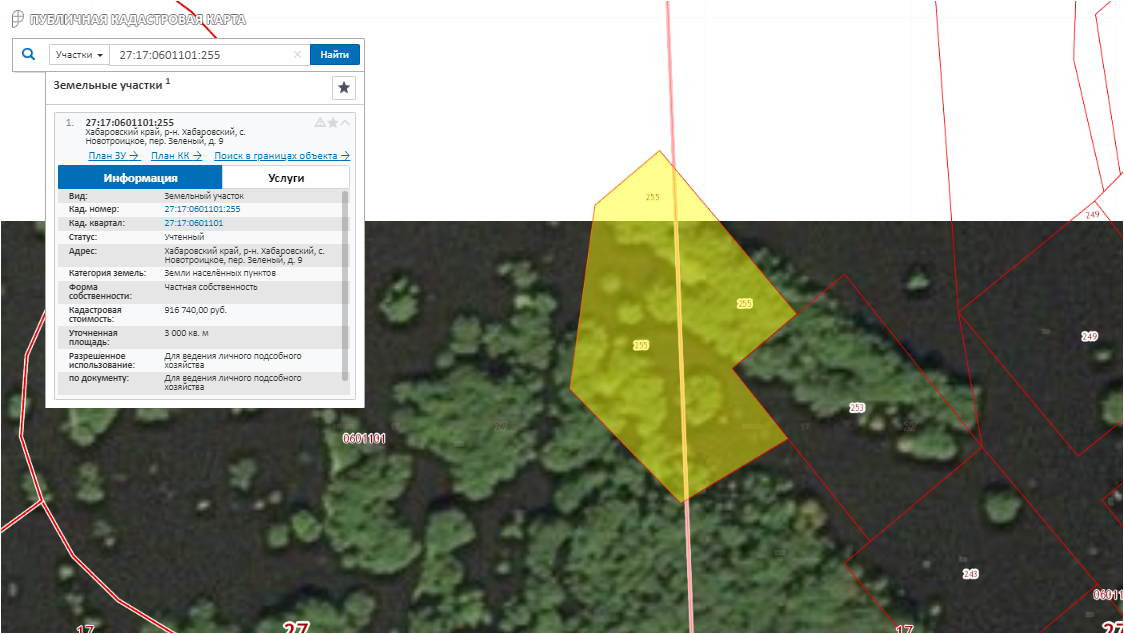1124x634 pixels.
Task: Click the cadastral number search field
Action: click(200, 55)
